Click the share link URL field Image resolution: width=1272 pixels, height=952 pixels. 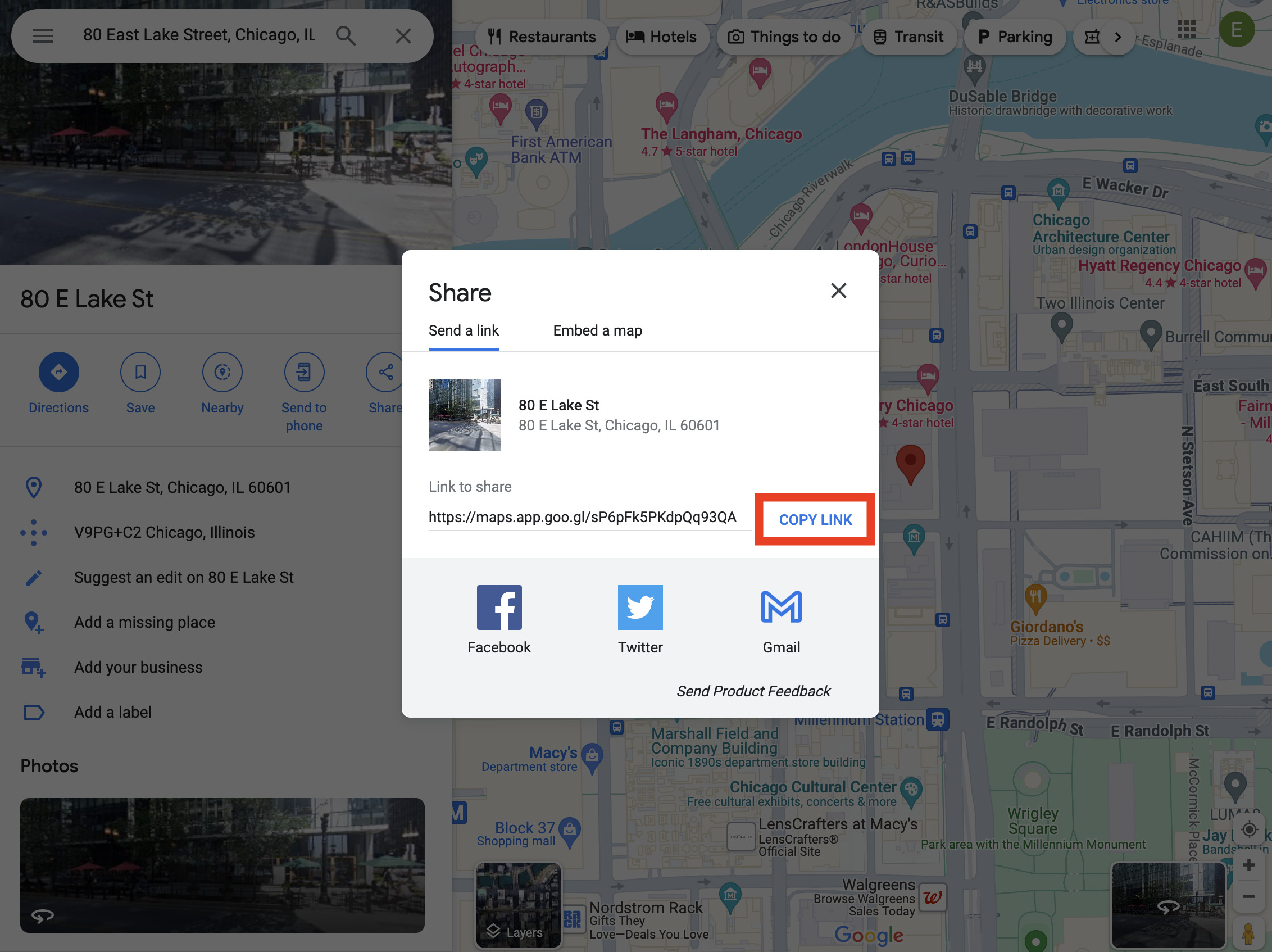click(590, 517)
